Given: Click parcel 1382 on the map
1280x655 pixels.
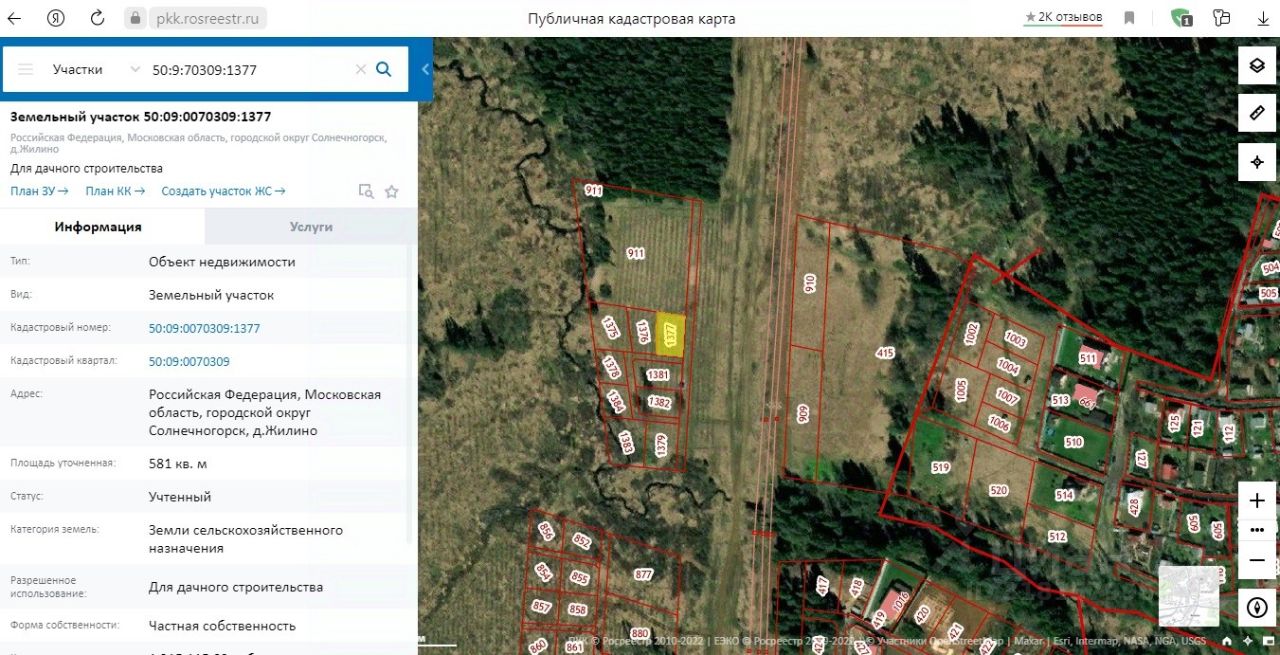Looking at the screenshot, I should (x=659, y=402).
